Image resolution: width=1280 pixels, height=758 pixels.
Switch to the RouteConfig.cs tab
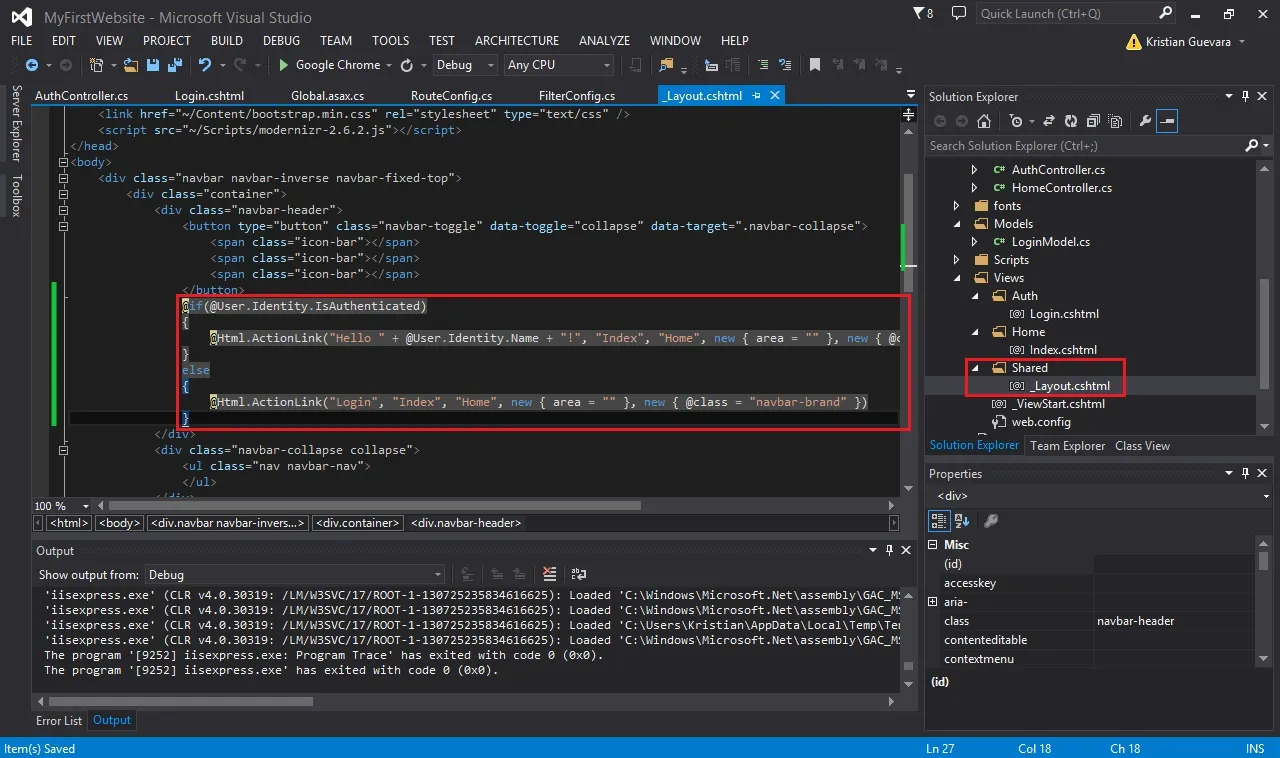(x=452, y=96)
